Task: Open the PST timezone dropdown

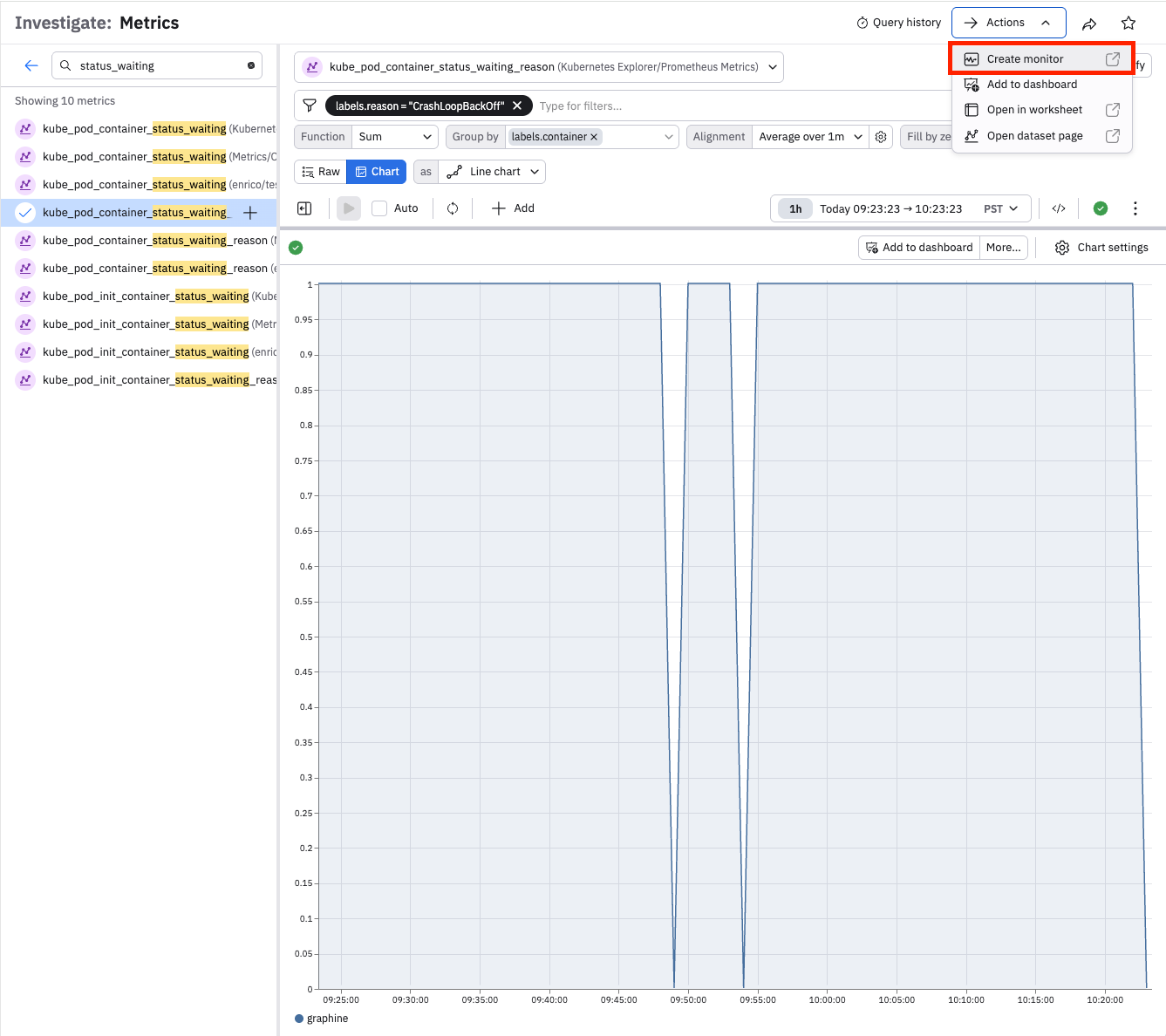Action: click(x=1000, y=209)
